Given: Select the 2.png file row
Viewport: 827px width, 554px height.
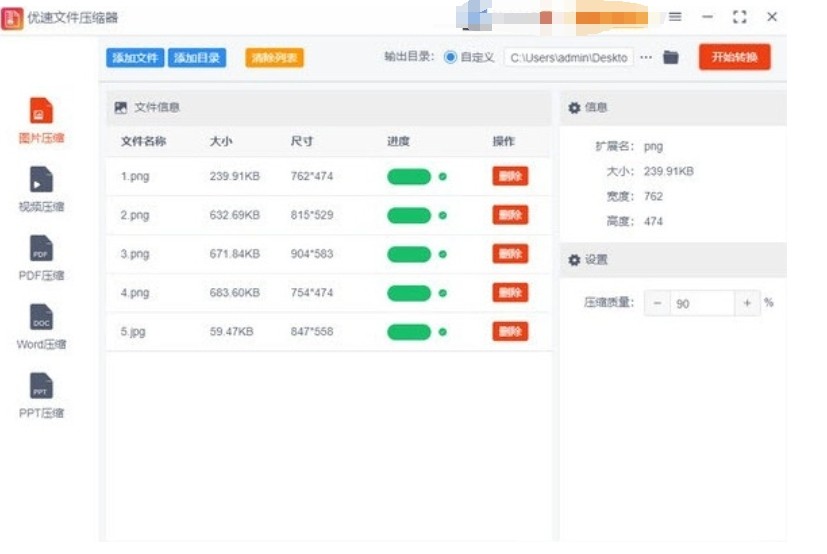Looking at the screenshot, I should 250,215.
